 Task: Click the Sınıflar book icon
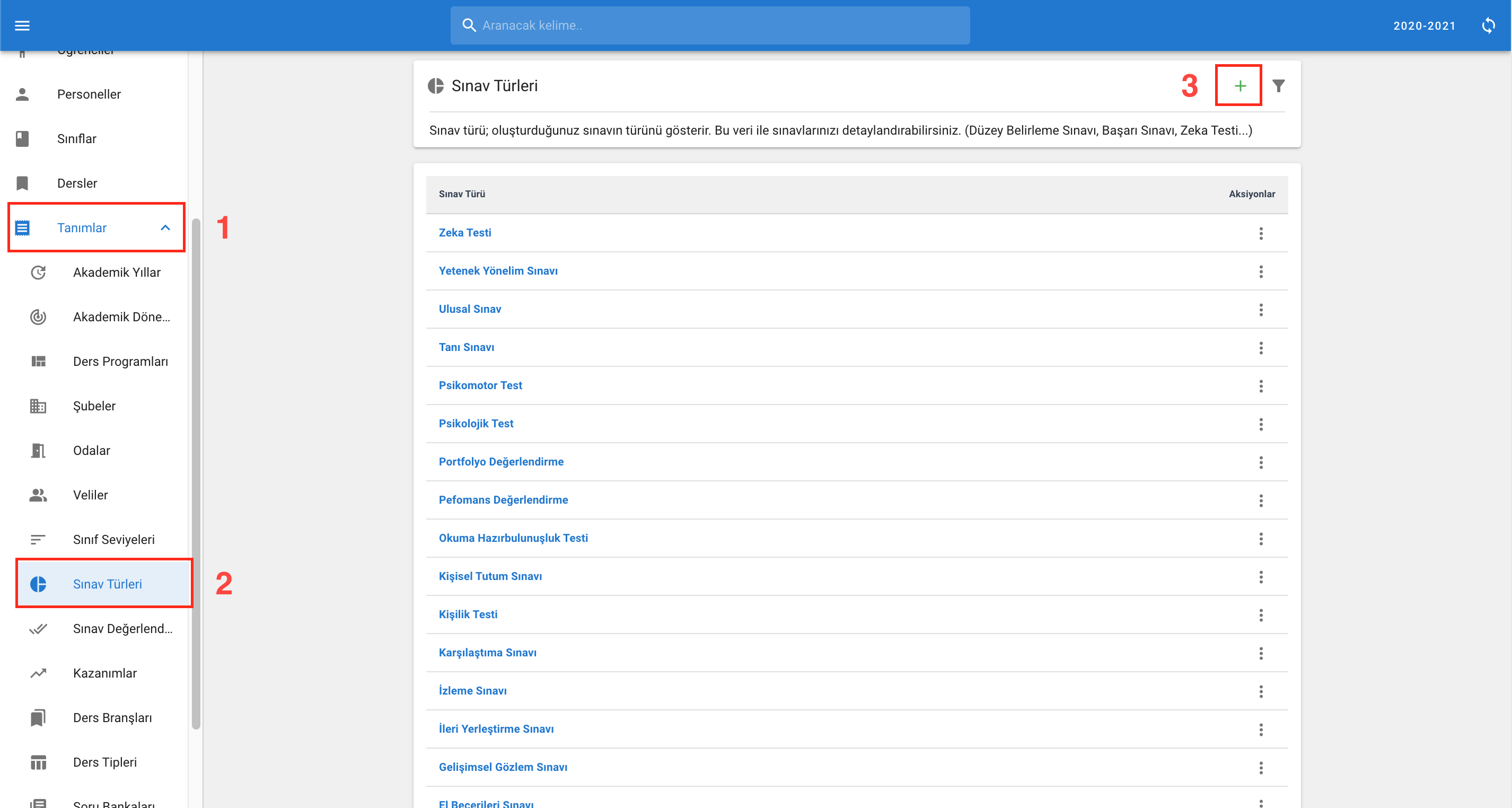coord(22,138)
